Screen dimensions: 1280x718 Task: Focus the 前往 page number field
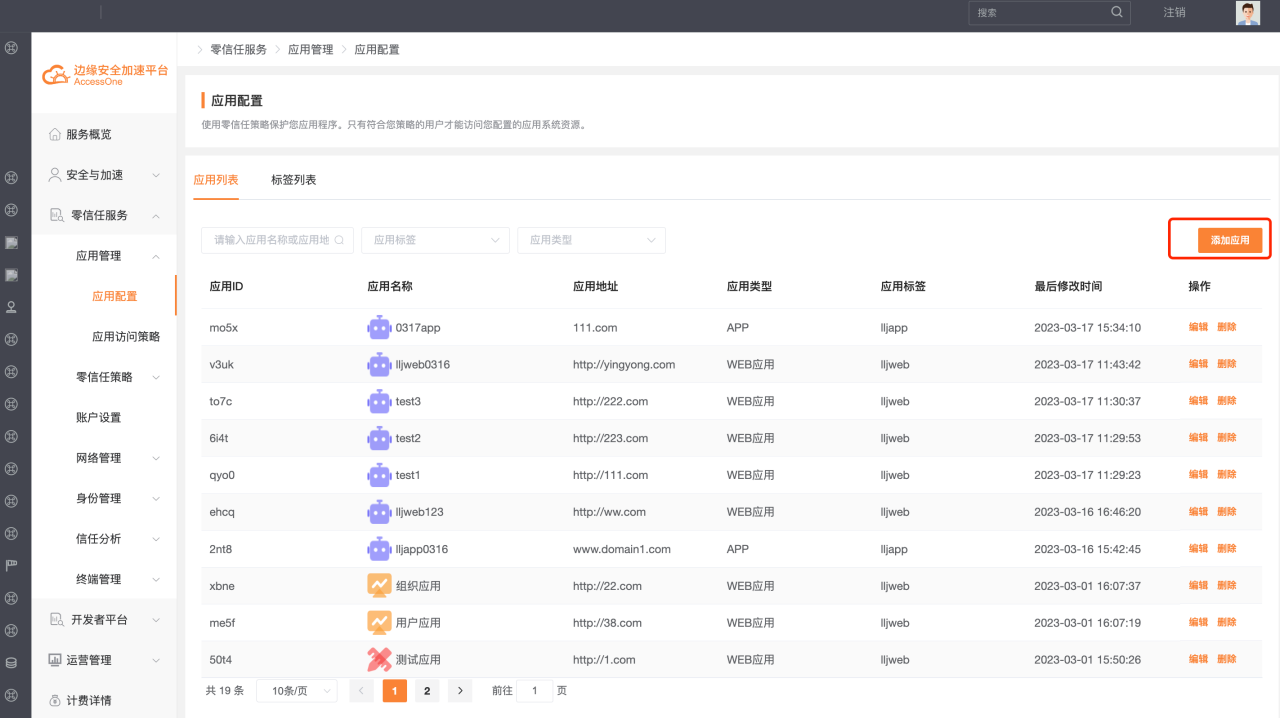[x=535, y=690]
